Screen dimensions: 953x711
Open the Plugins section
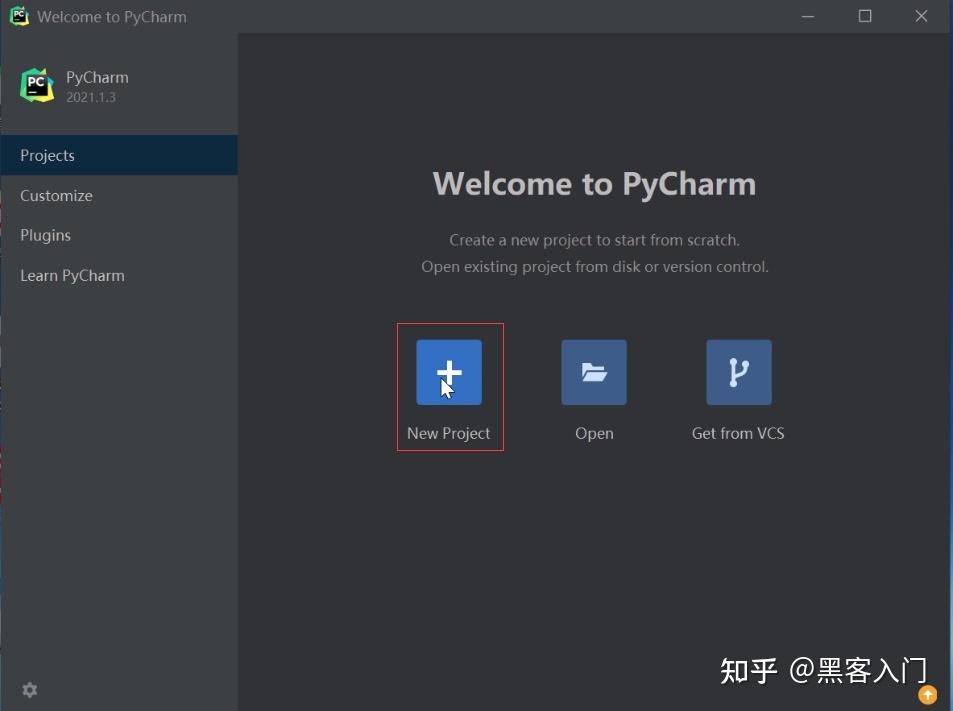pos(46,235)
